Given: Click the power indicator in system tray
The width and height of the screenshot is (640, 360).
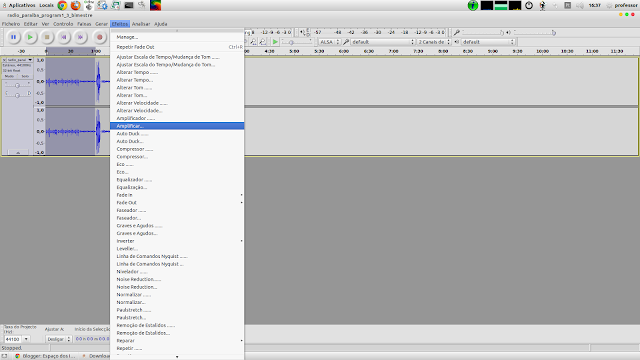Looking at the screenshot, I should (x=529, y=5).
